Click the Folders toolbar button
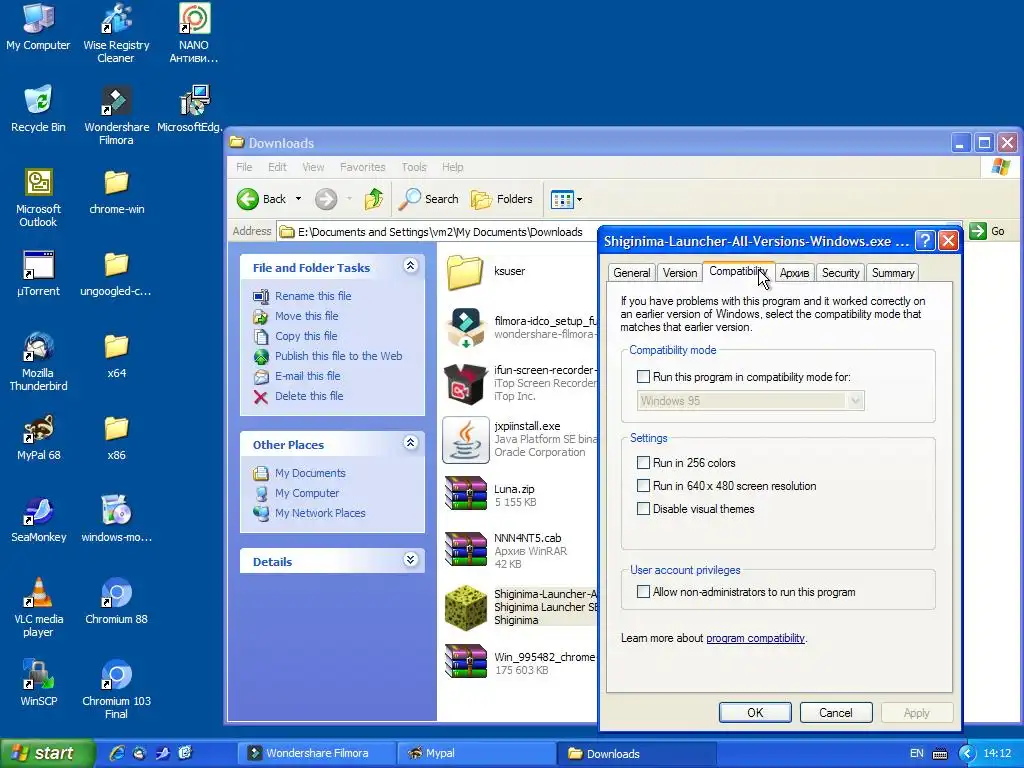The width and height of the screenshot is (1024, 768). [502, 199]
